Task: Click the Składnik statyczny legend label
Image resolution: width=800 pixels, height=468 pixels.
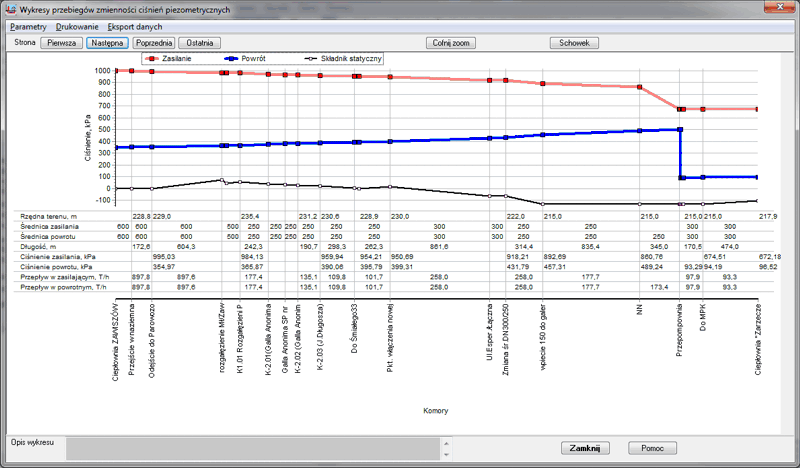Action: coord(351,59)
